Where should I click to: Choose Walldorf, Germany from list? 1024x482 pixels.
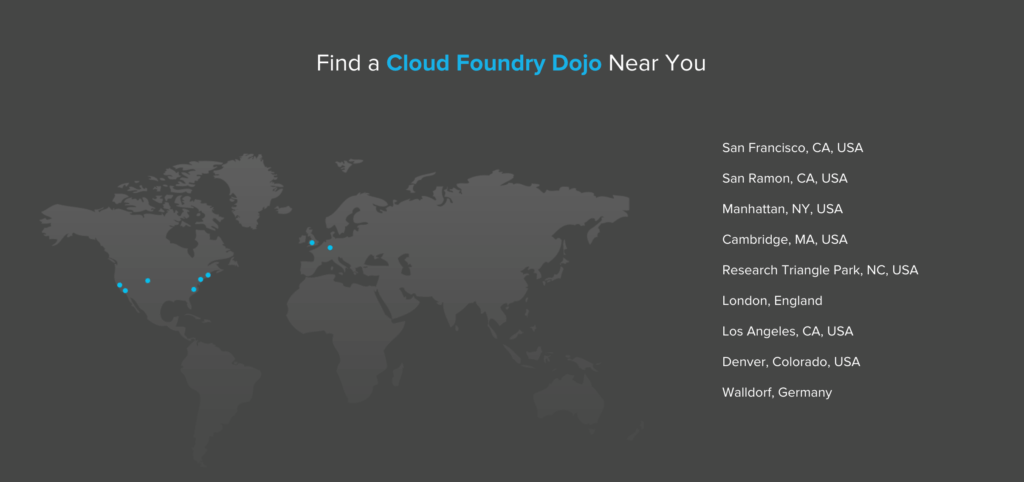click(x=776, y=393)
